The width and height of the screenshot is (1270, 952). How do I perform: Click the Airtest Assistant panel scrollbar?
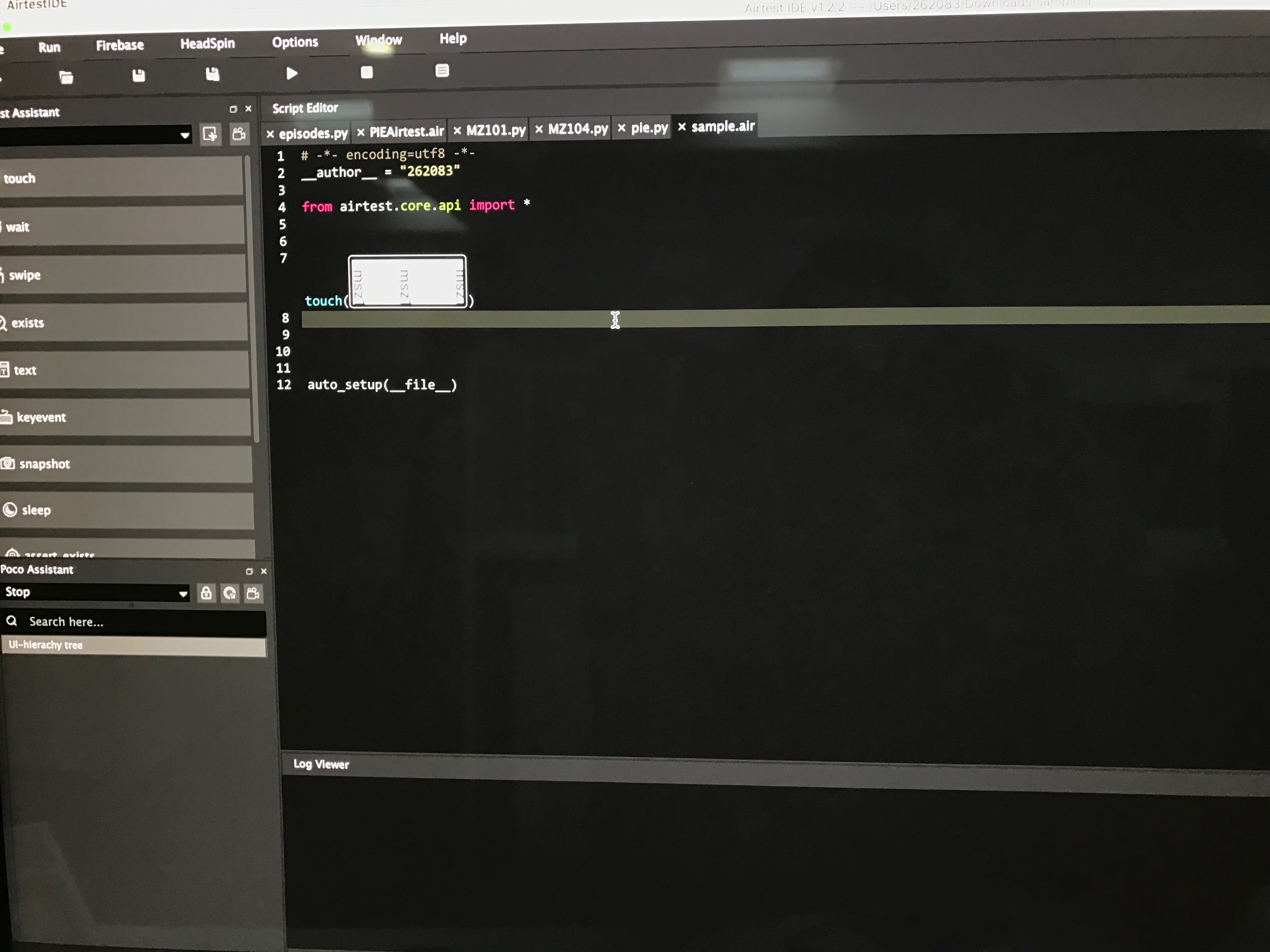251,298
